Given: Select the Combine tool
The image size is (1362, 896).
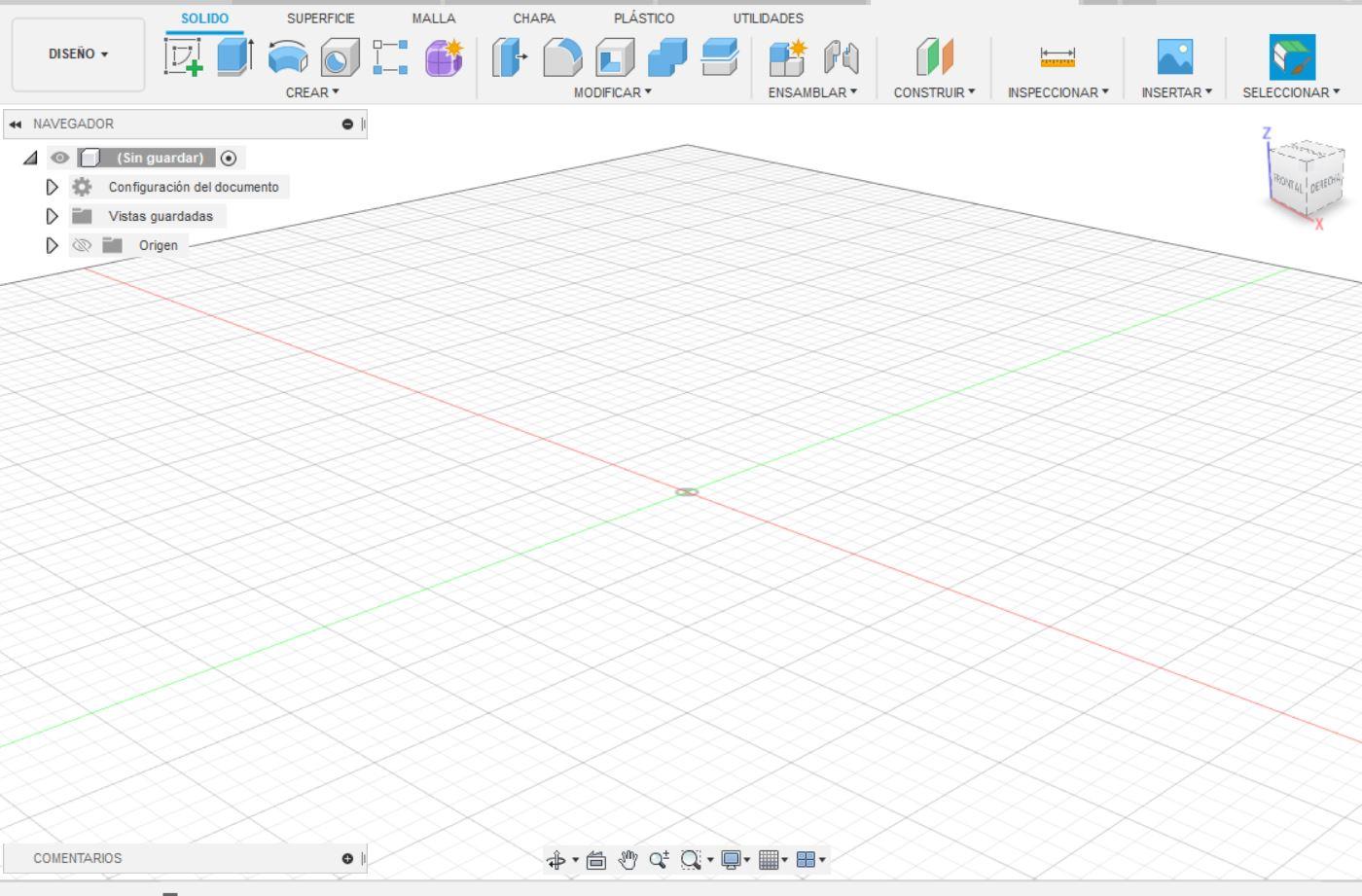Looking at the screenshot, I should tap(667, 57).
